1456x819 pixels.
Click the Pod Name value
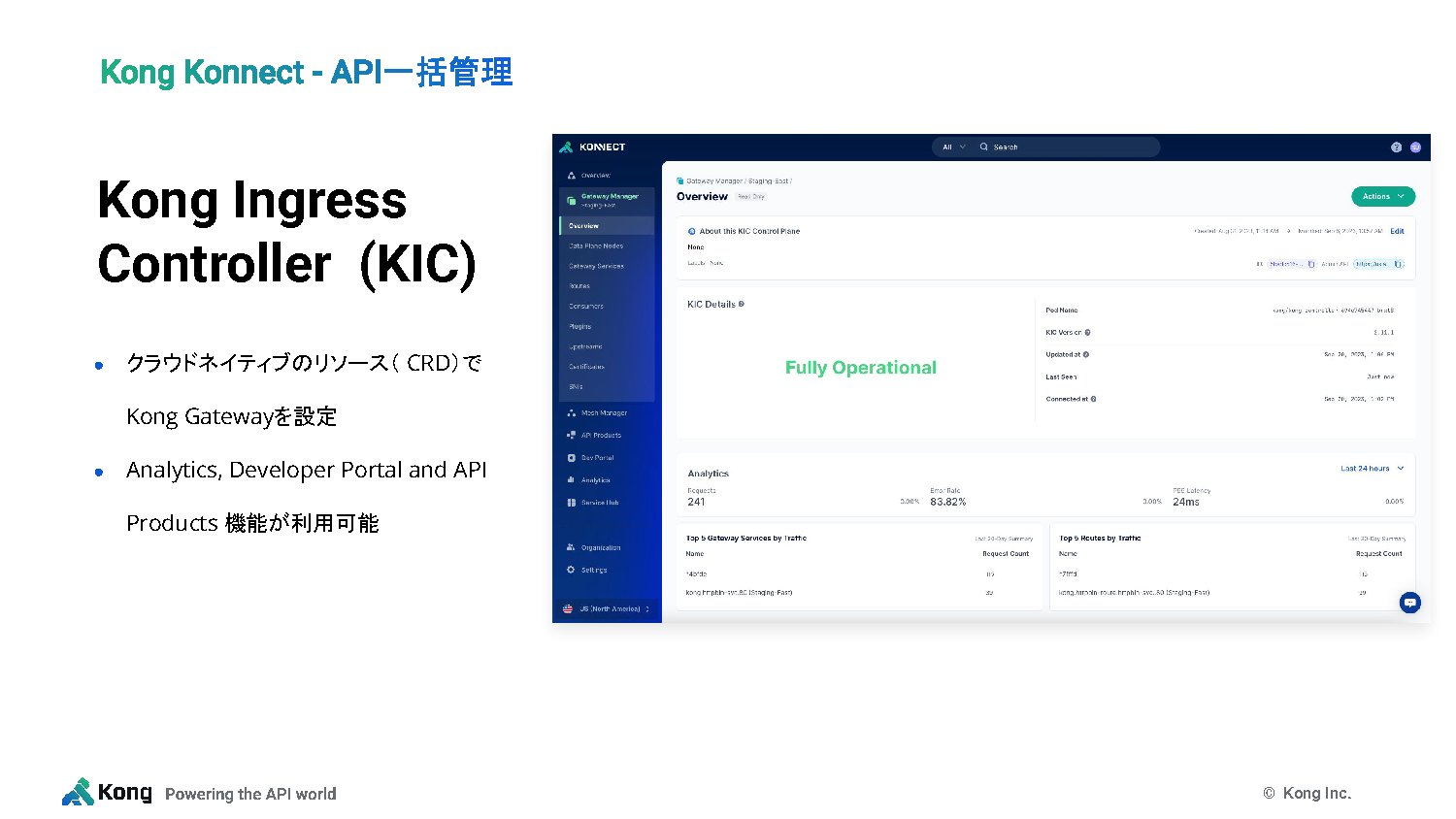tap(1333, 311)
